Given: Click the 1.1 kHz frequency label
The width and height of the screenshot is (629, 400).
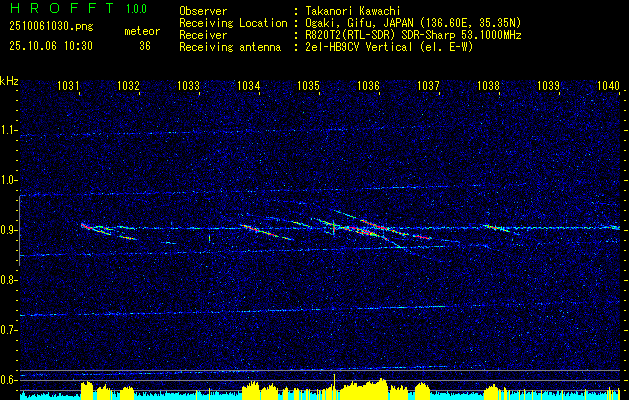Looking at the screenshot, I should (x=8, y=130).
